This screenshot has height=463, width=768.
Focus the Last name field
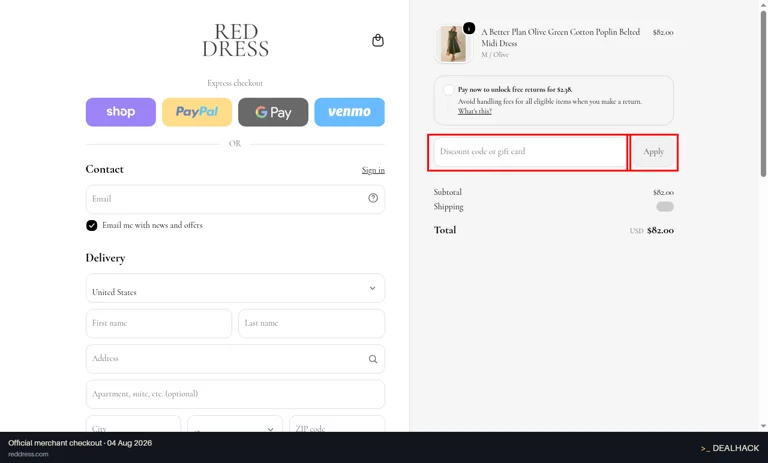pos(312,323)
